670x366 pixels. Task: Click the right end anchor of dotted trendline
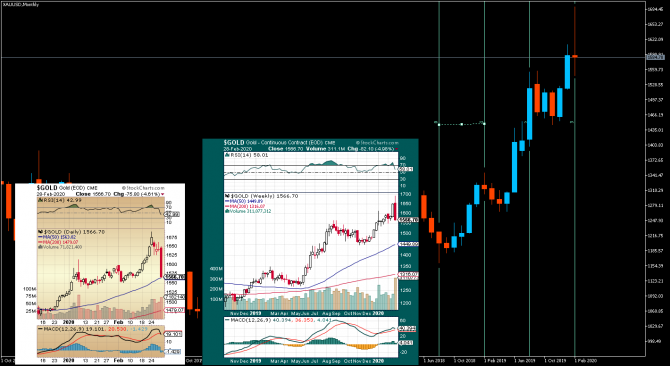(484, 124)
